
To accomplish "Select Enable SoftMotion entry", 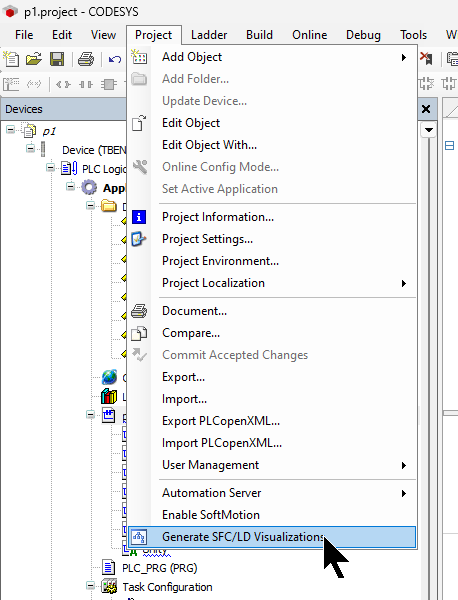I will point(272,515).
